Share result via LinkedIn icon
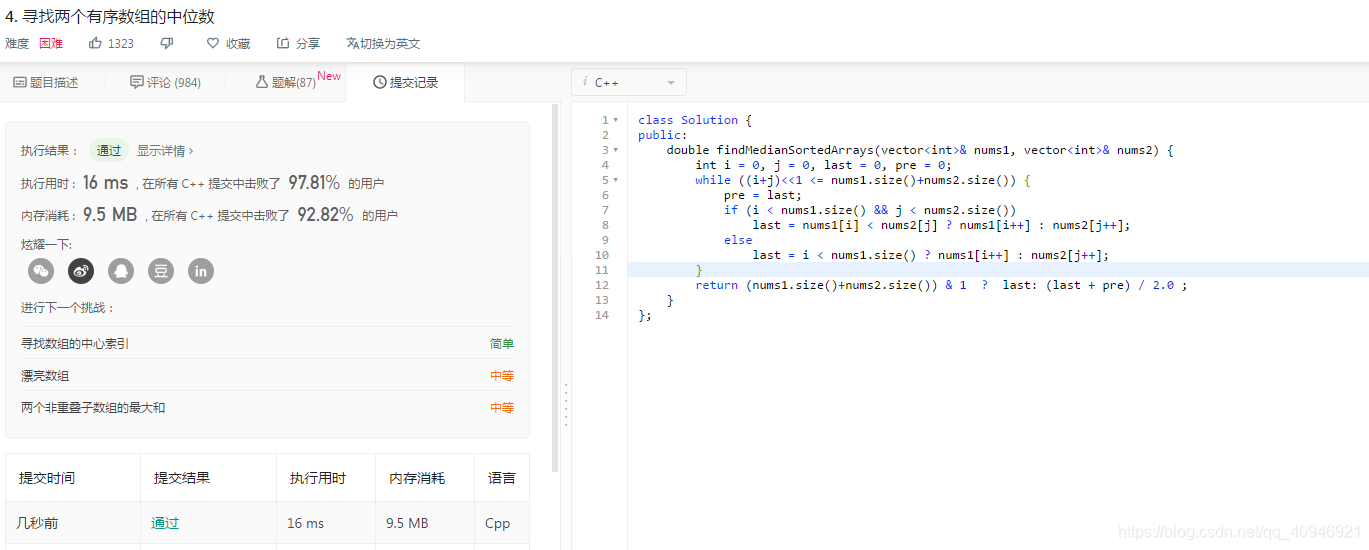 pyautogui.click(x=201, y=270)
